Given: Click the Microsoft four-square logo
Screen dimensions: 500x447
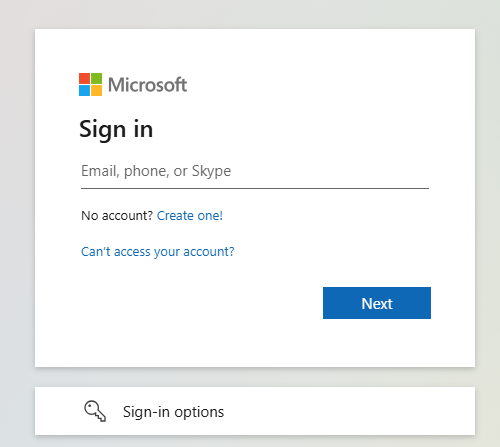Looking at the screenshot, I should pos(90,84).
